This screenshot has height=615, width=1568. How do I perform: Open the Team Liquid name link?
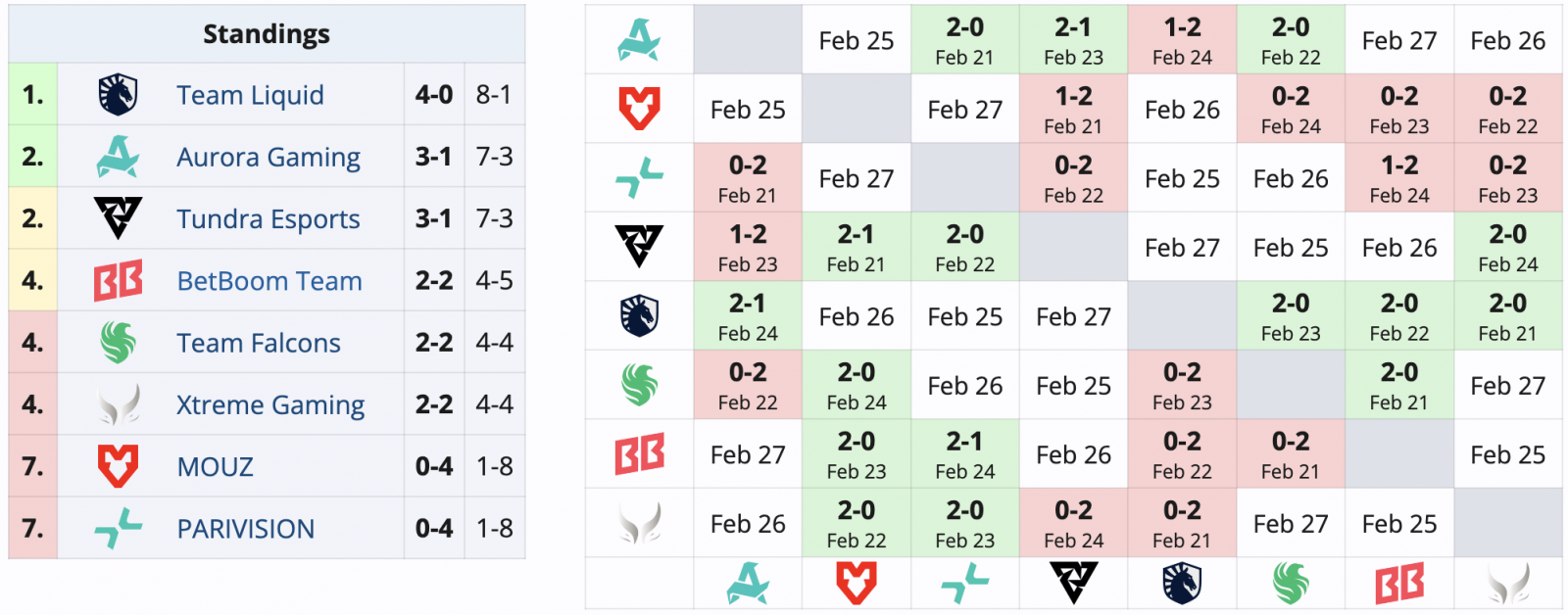coord(250,95)
